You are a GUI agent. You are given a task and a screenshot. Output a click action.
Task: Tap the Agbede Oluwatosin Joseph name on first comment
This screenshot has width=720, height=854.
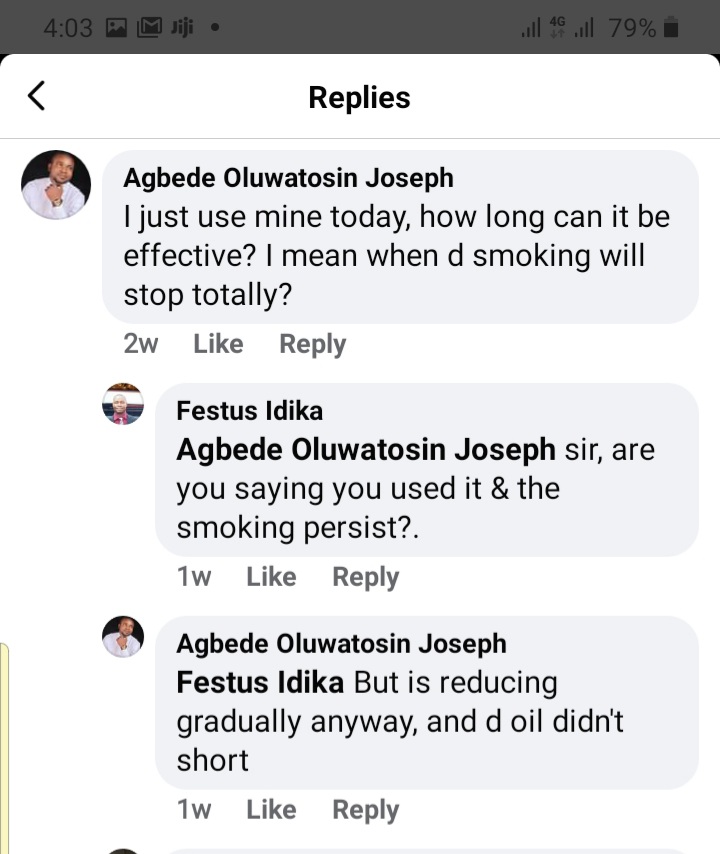[x=288, y=178]
